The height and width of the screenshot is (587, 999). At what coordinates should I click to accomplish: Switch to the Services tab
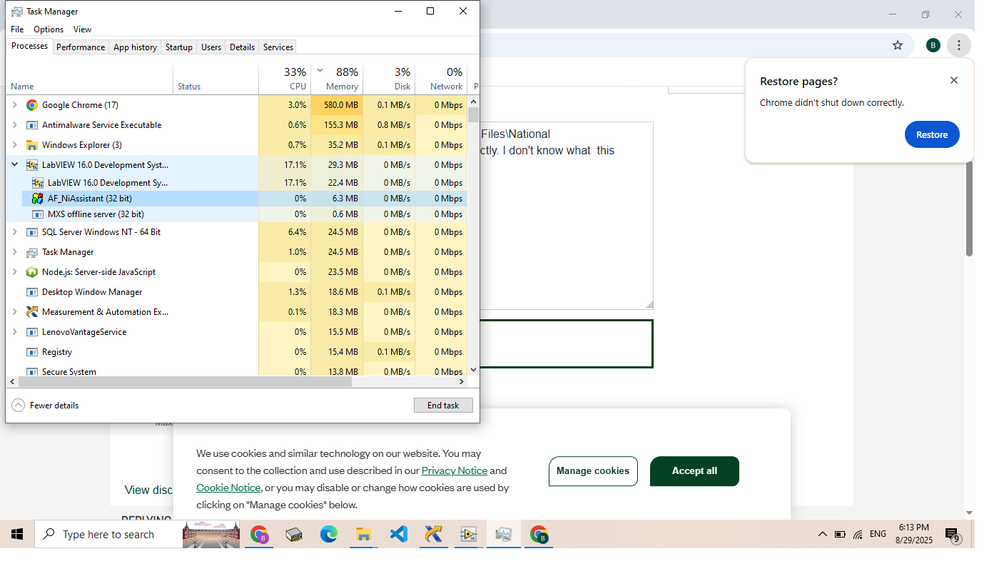tap(278, 47)
